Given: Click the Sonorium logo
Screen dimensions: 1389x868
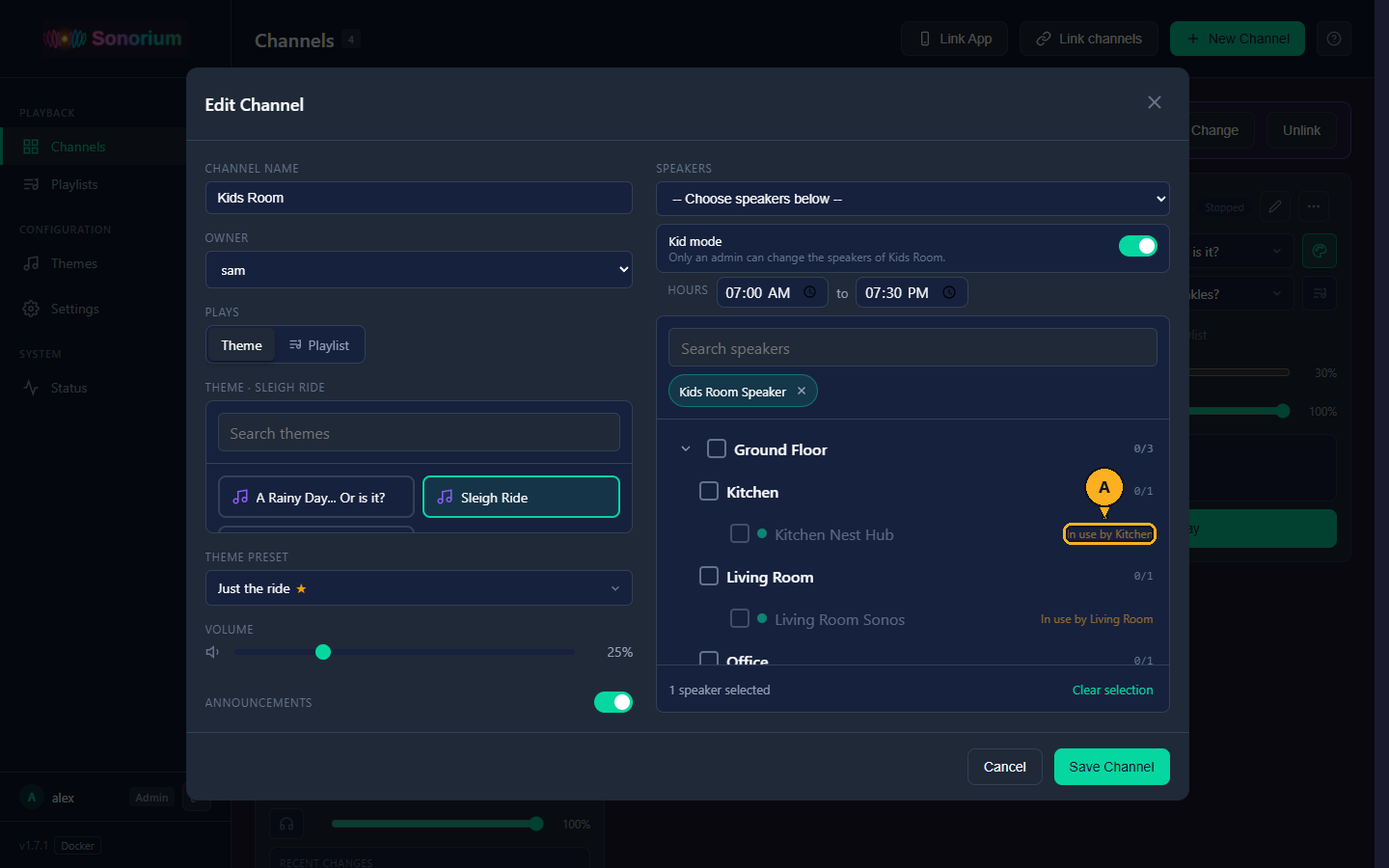Looking at the screenshot, I should click(x=114, y=39).
